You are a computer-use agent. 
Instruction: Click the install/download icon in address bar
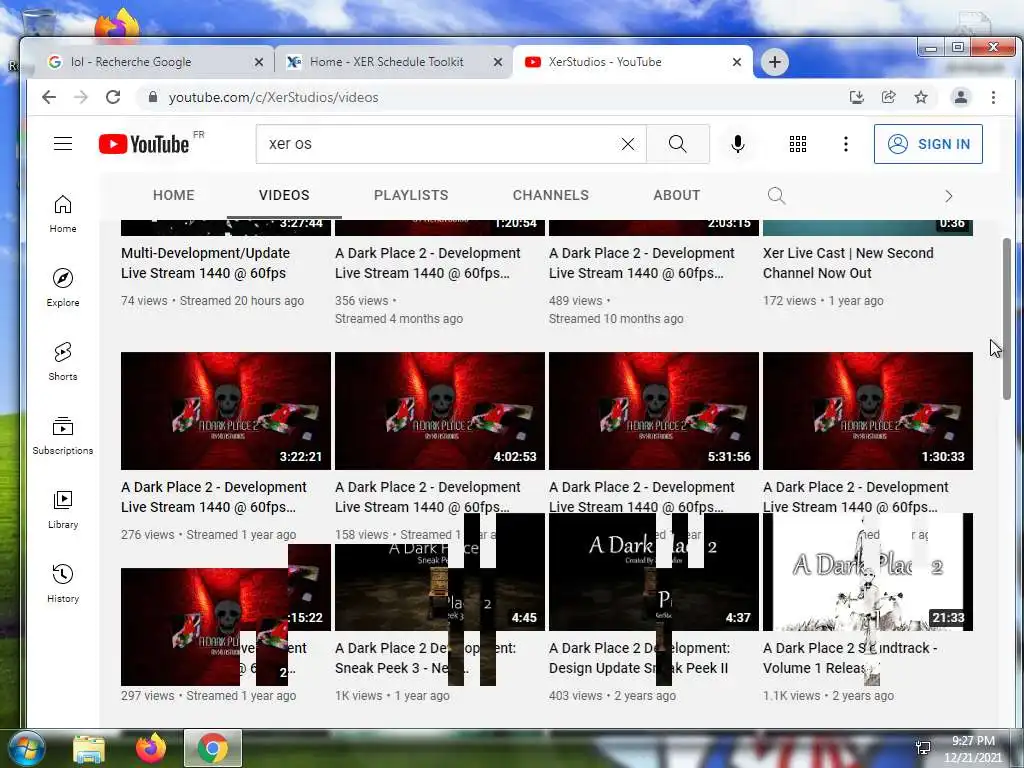(x=856, y=97)
